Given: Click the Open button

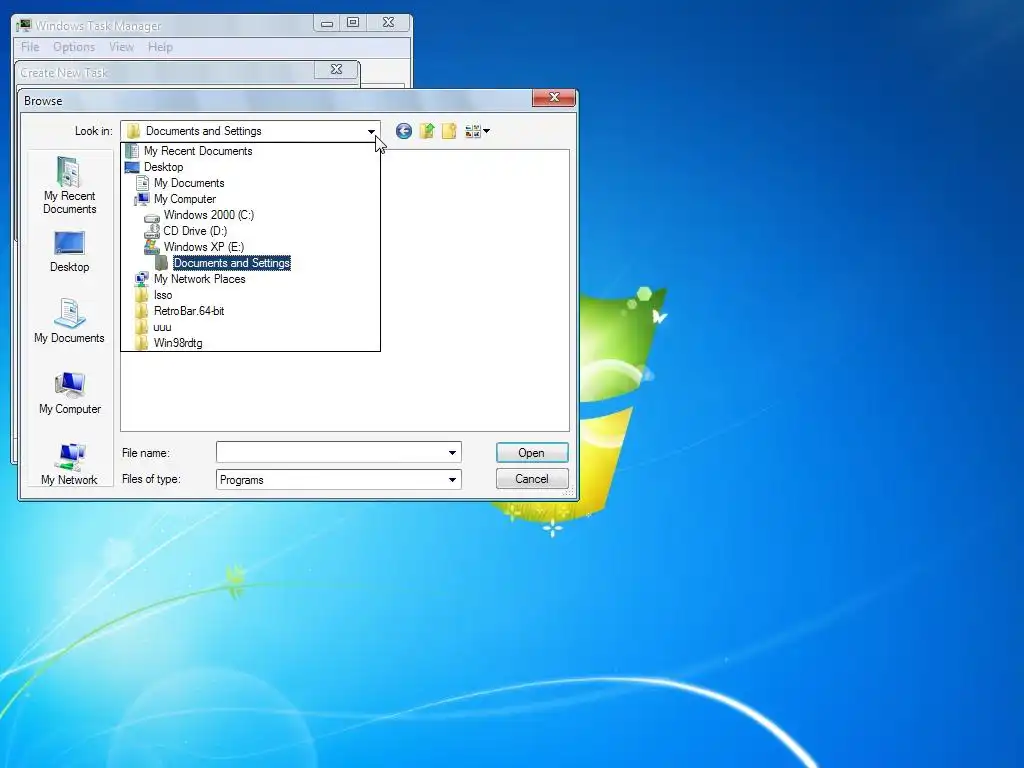Looking at the screenshot, I should pos(532,453).
